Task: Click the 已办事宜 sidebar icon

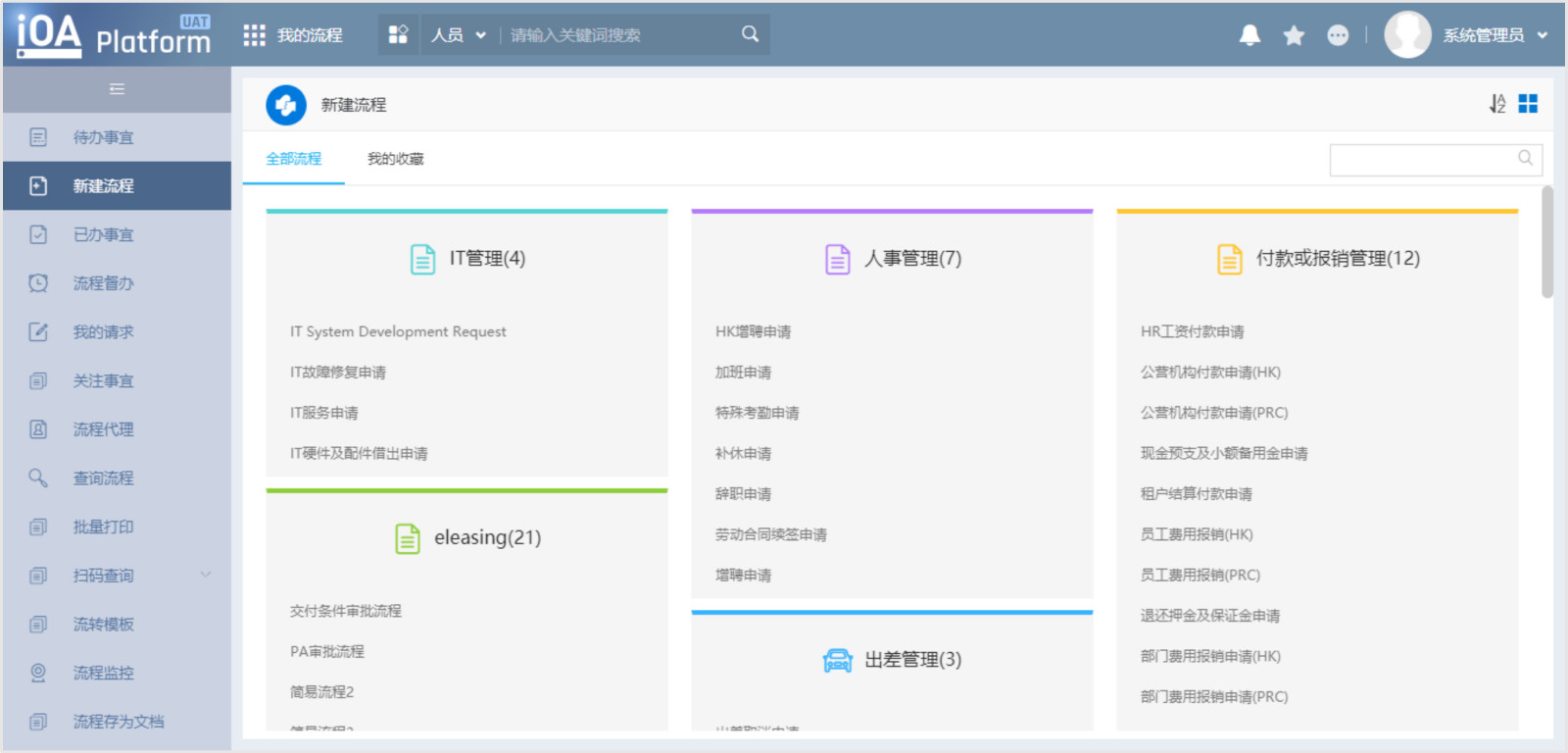Action: 38,234
